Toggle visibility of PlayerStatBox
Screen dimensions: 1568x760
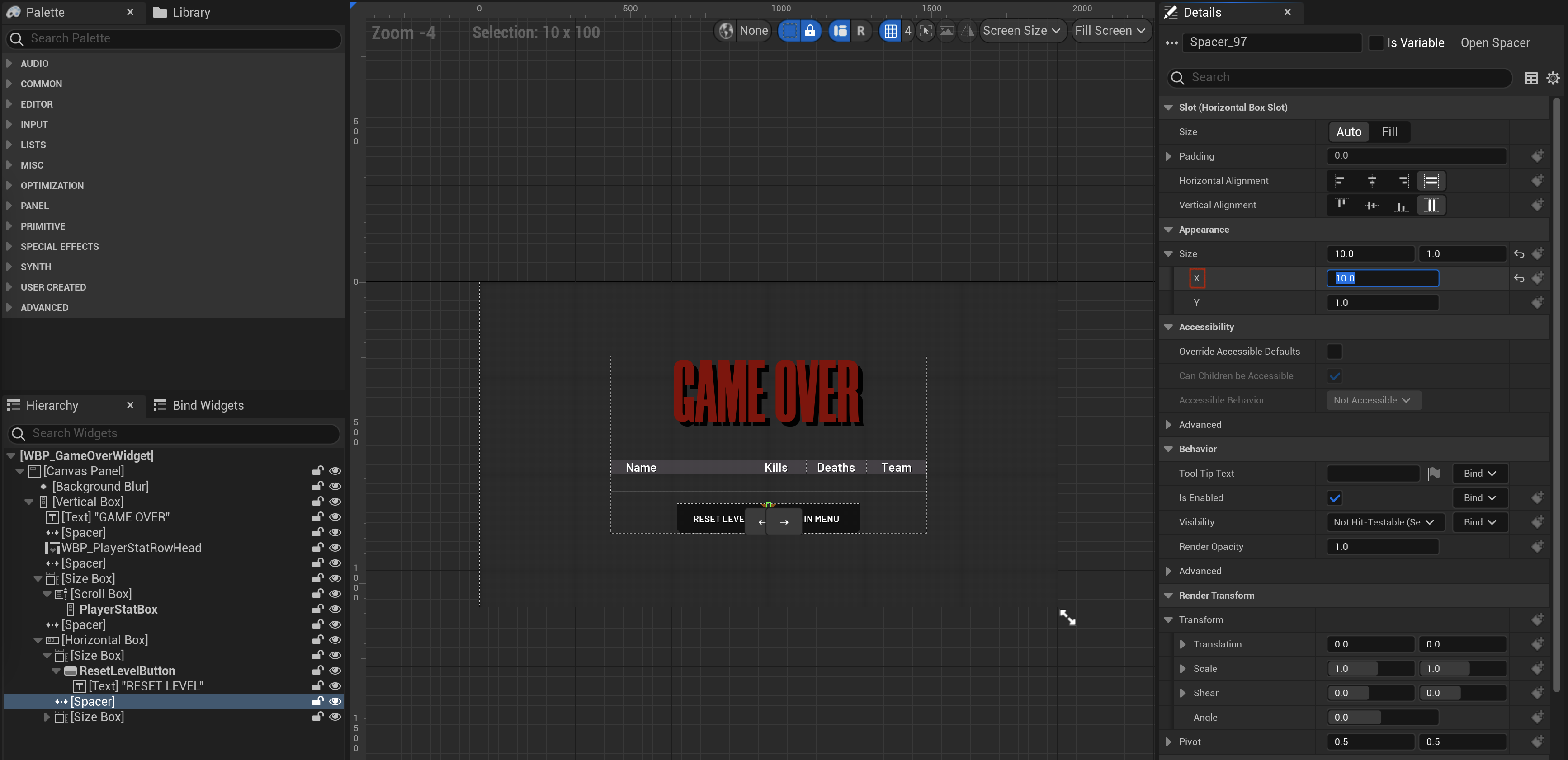335,609
